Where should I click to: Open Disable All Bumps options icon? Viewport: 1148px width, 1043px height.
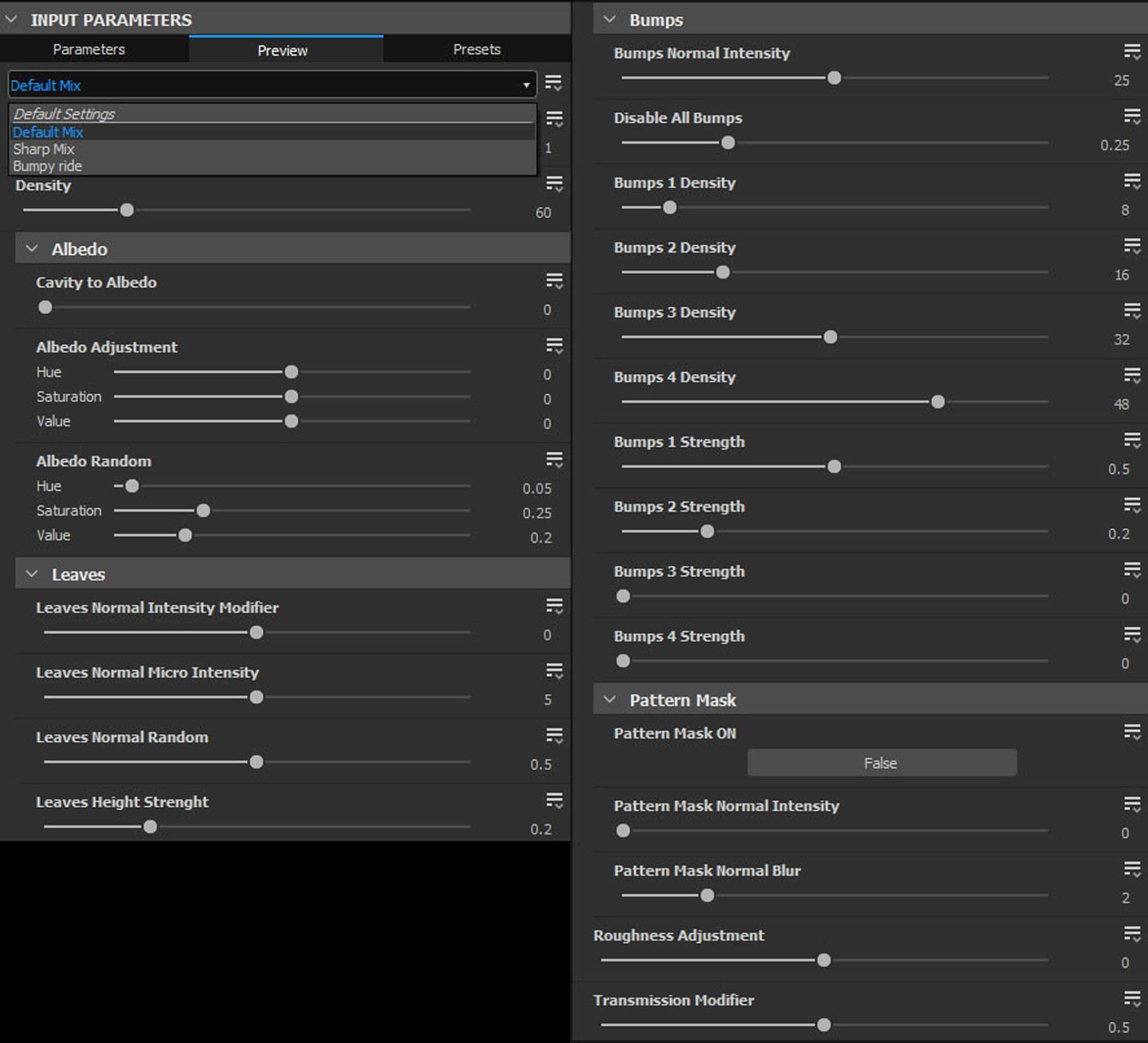pyautogui.click(x=1132, y=117)
